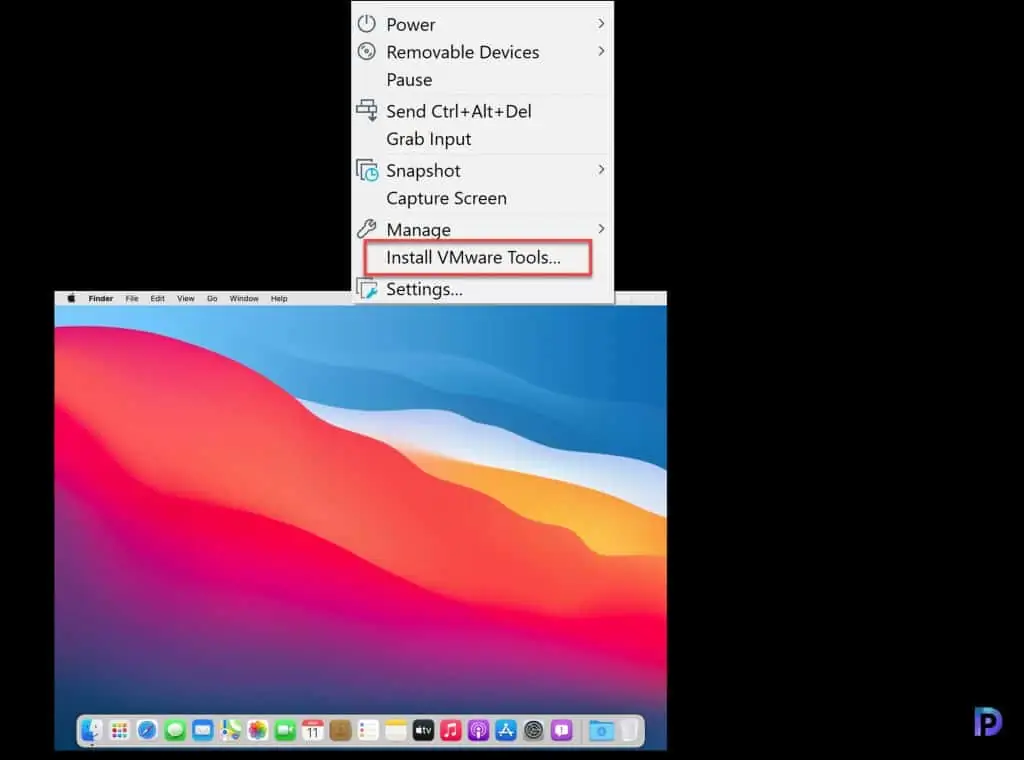Viewport: 1024px width, 760px height.
Task: Open Mail app in Dock
Action: pos(202,731)
